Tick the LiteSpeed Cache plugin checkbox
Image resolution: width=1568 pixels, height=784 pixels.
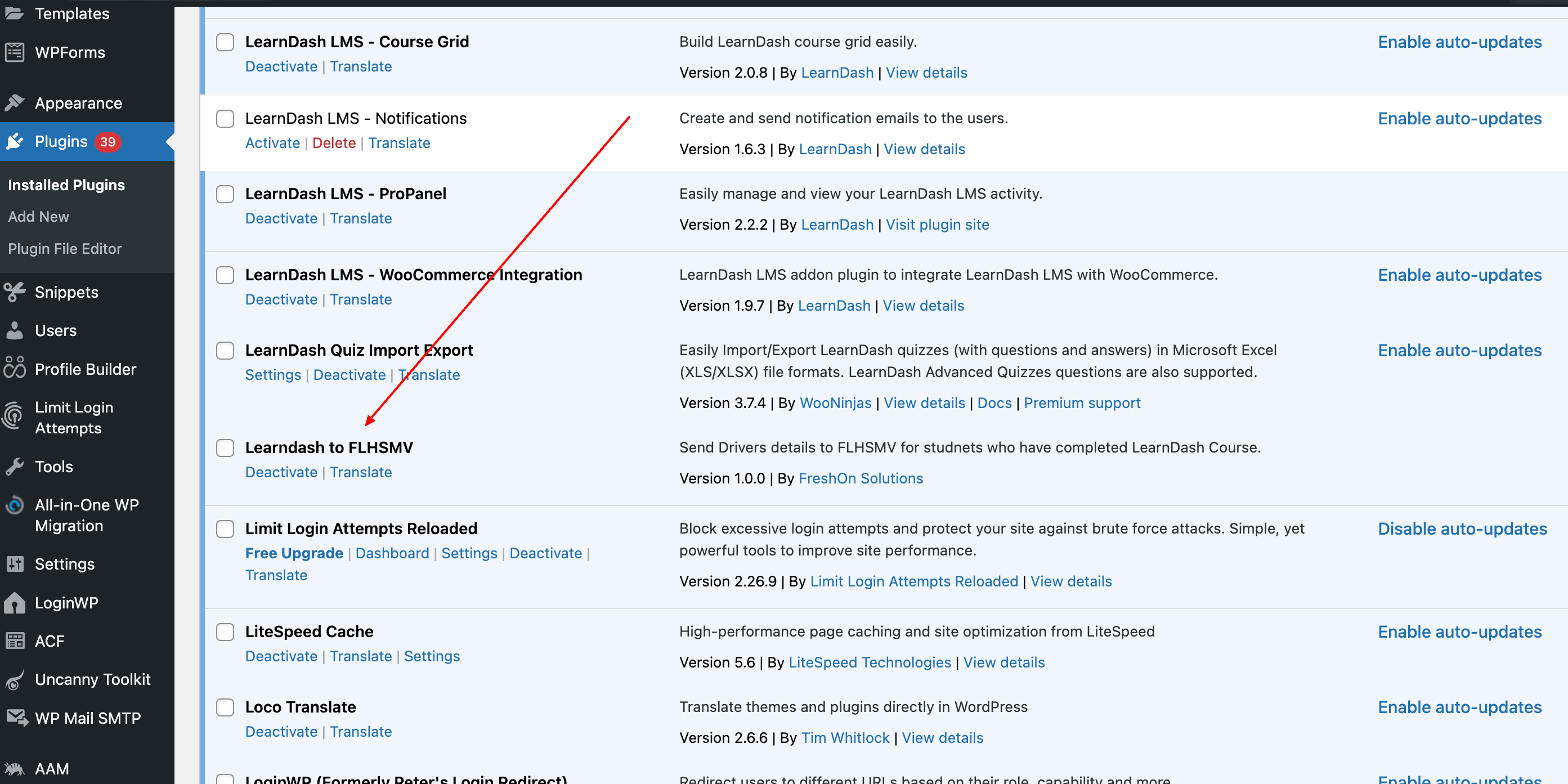coord(225,632)
